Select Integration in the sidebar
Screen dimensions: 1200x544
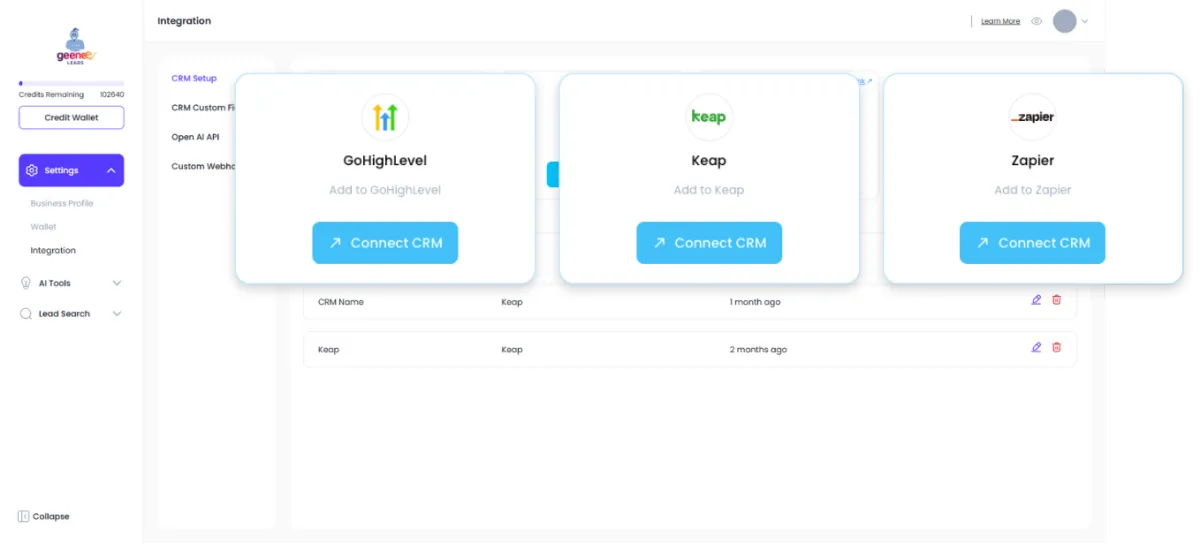[53, 250]
